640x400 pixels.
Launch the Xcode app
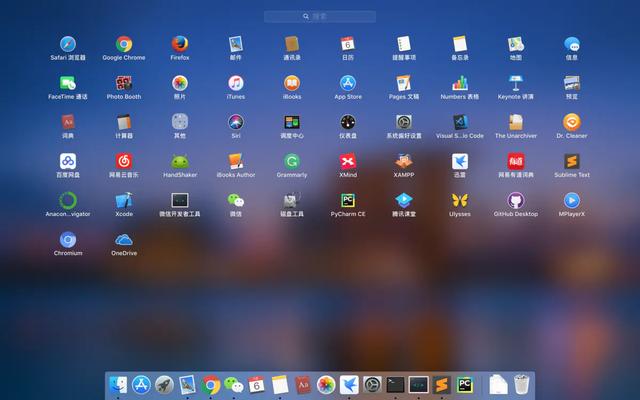pyautogui.click(x=124, y=201)
